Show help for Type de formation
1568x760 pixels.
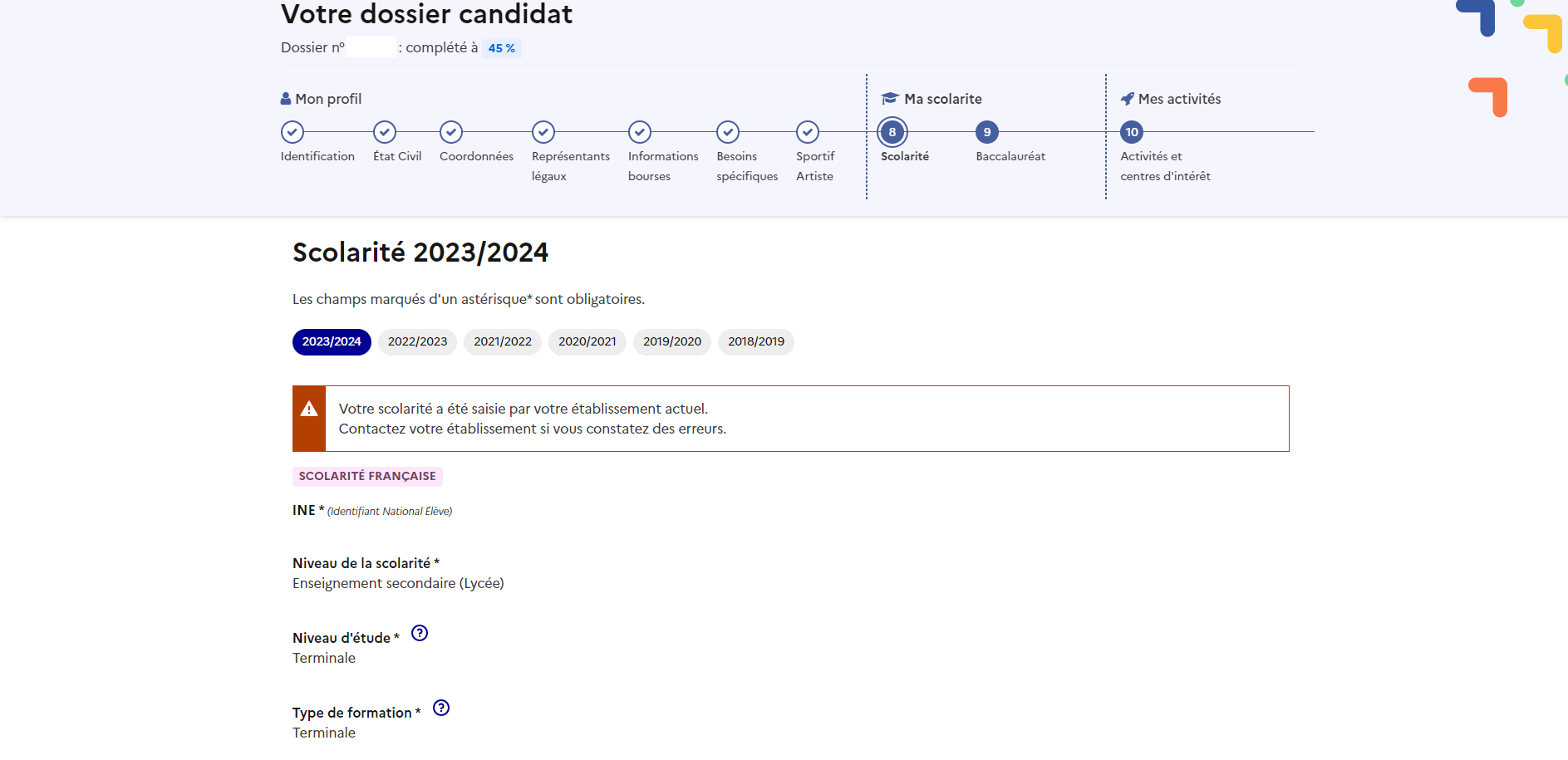point(441,709)
